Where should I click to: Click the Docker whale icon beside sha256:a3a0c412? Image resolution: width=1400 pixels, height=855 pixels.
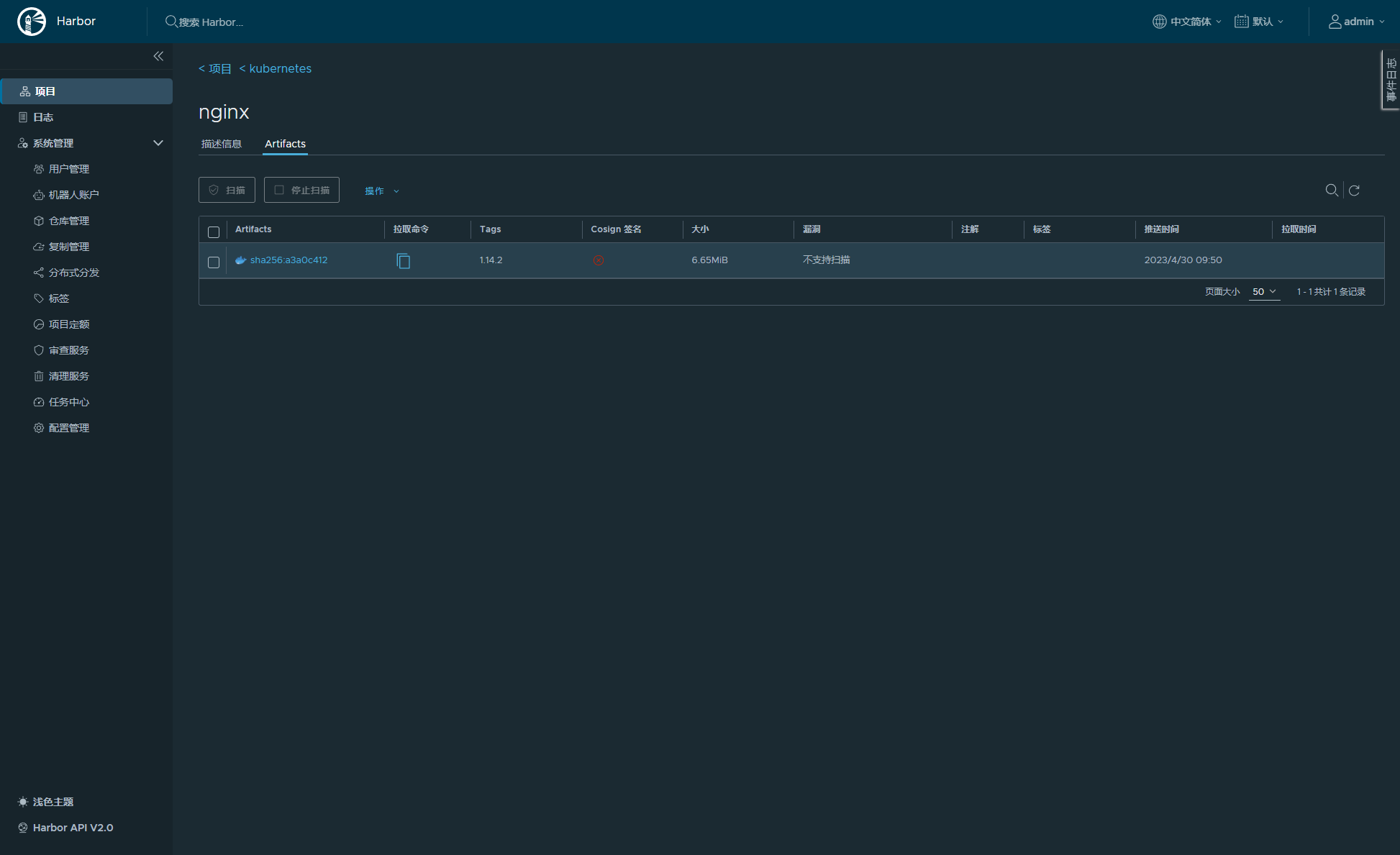tap(241, 260)
